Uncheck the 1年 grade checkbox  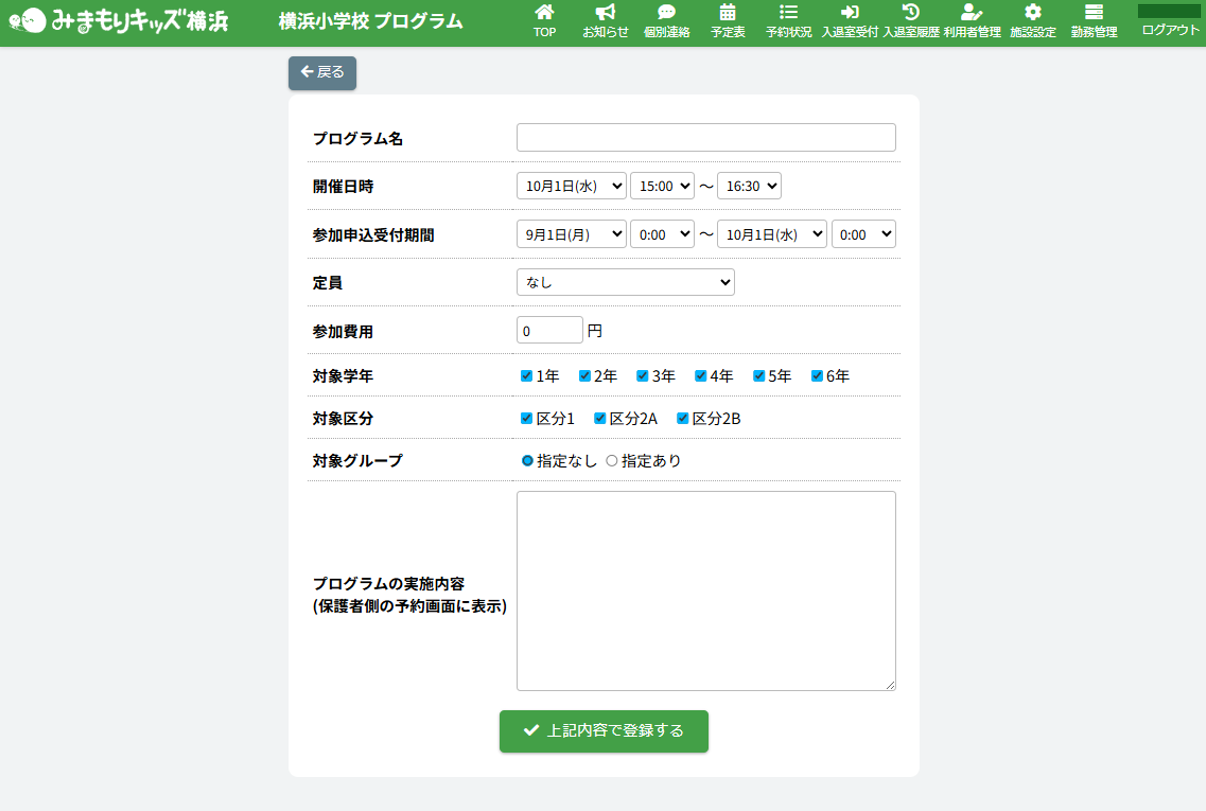pos(526,376)
